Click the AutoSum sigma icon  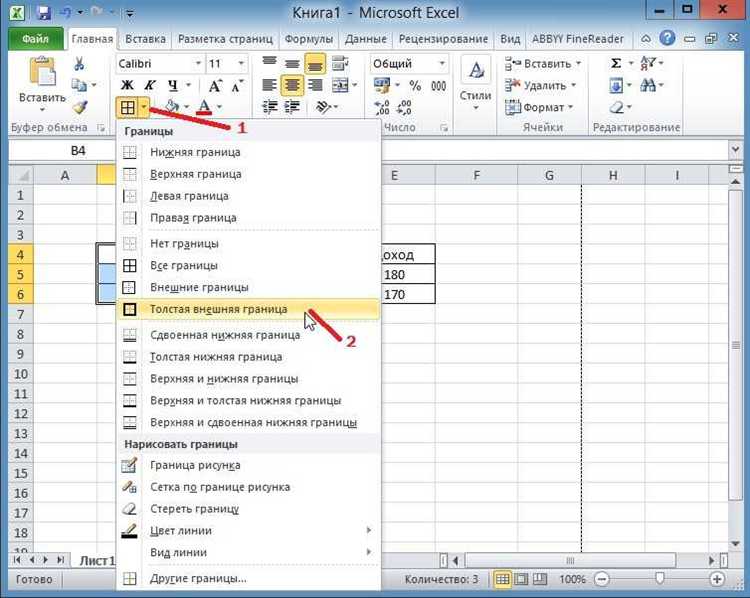616,63
